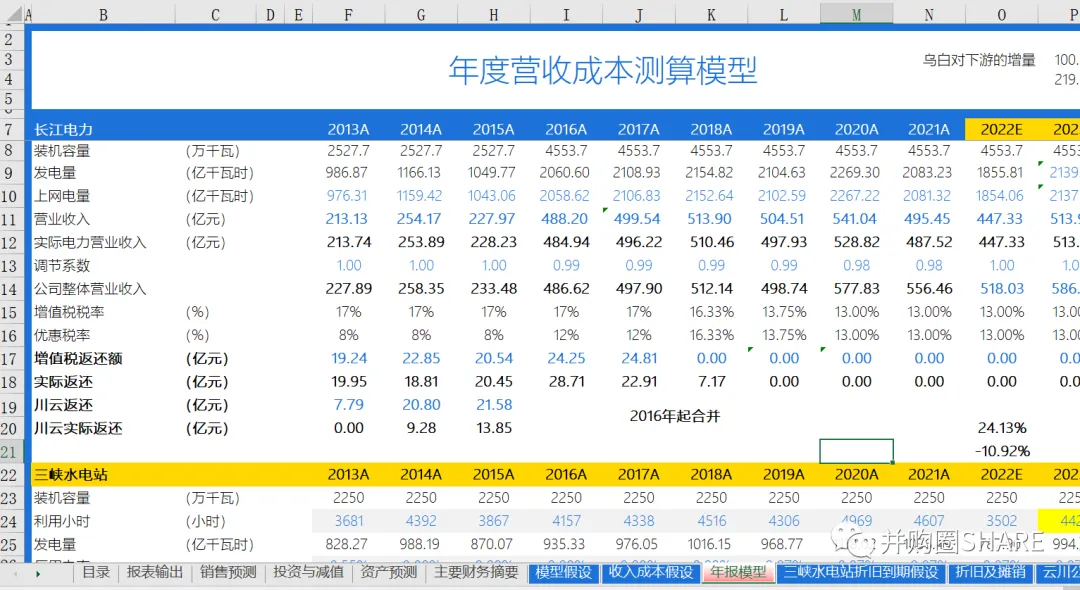Select column C header

(x=215, y=14)
